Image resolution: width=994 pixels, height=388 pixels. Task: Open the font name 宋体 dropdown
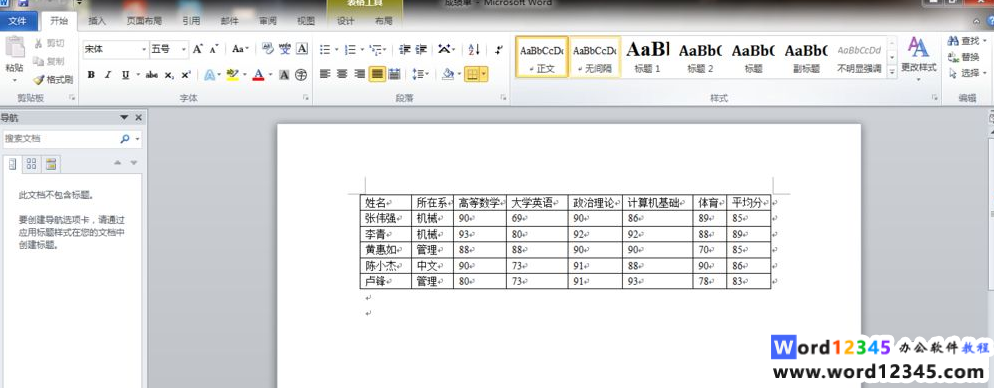coord(115,49)
